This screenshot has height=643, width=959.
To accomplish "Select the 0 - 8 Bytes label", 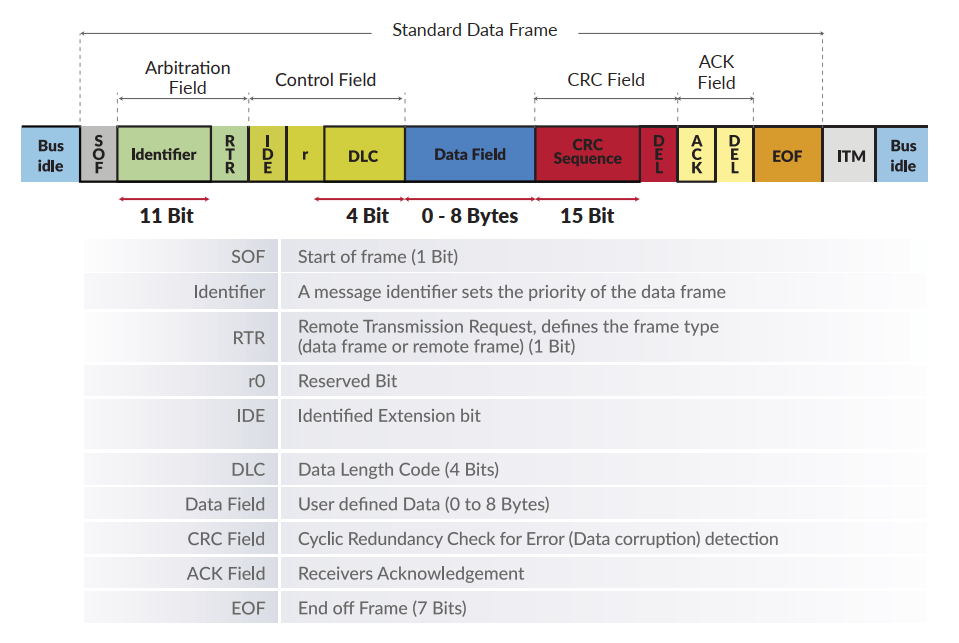I will (470, 215).
